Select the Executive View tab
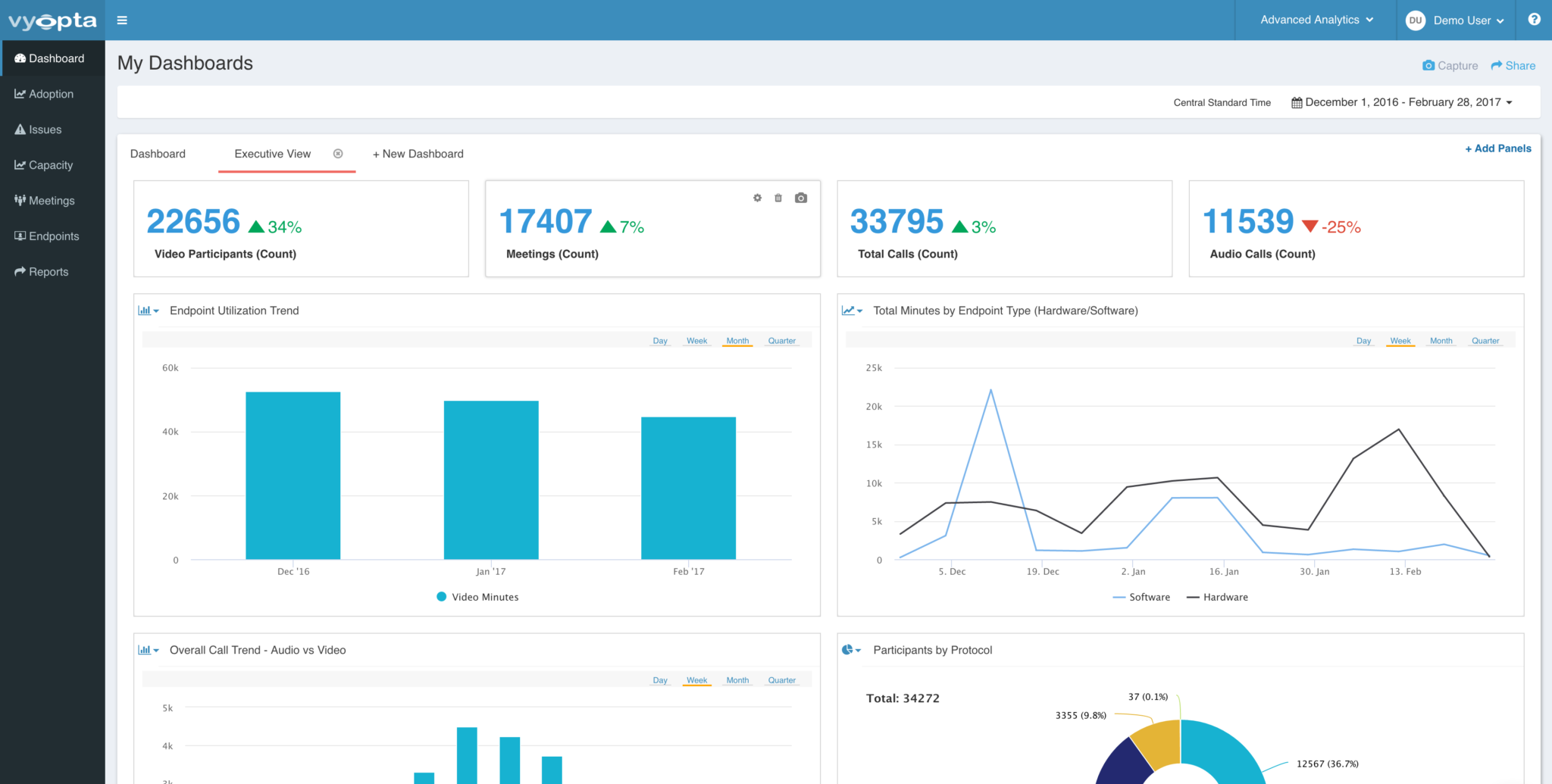The width and height of the screenshot is (1552, 784). click(273, 154)
